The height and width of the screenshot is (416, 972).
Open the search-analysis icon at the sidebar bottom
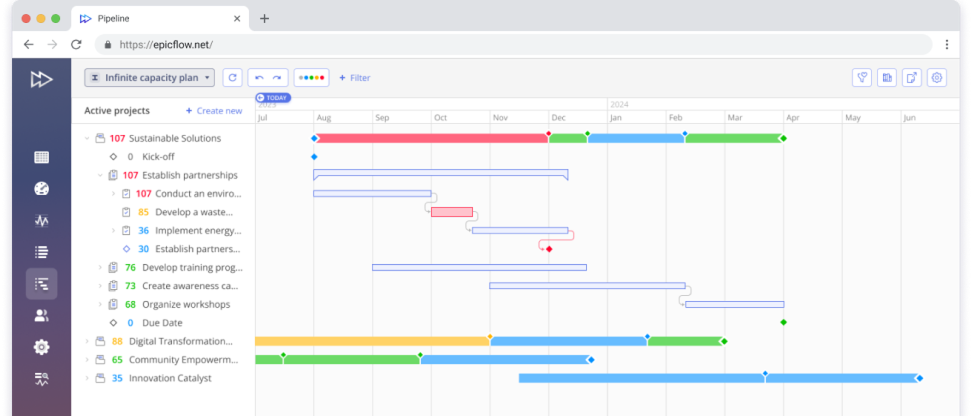42,379
